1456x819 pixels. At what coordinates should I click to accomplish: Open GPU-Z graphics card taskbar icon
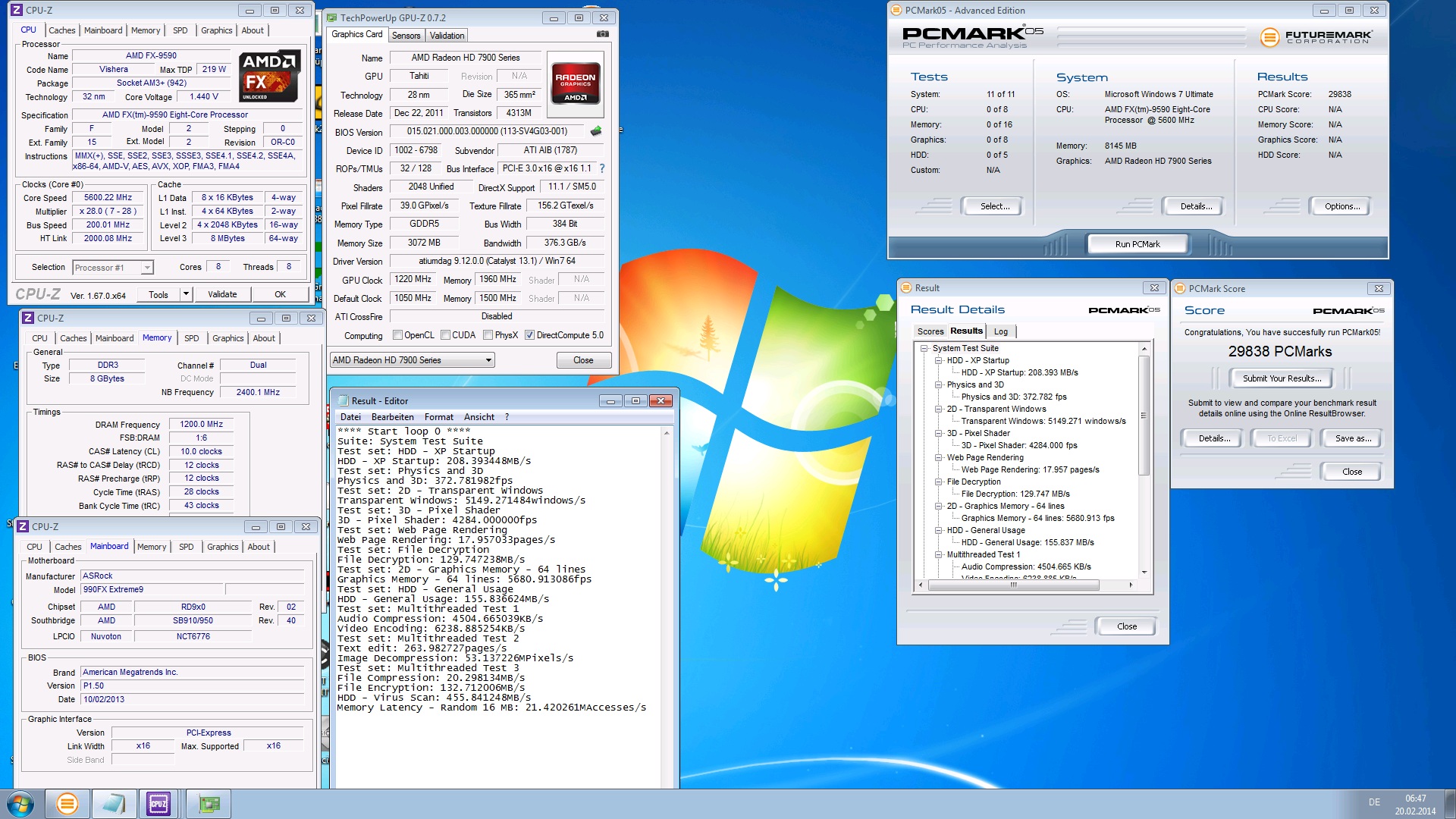click(209, 804)
